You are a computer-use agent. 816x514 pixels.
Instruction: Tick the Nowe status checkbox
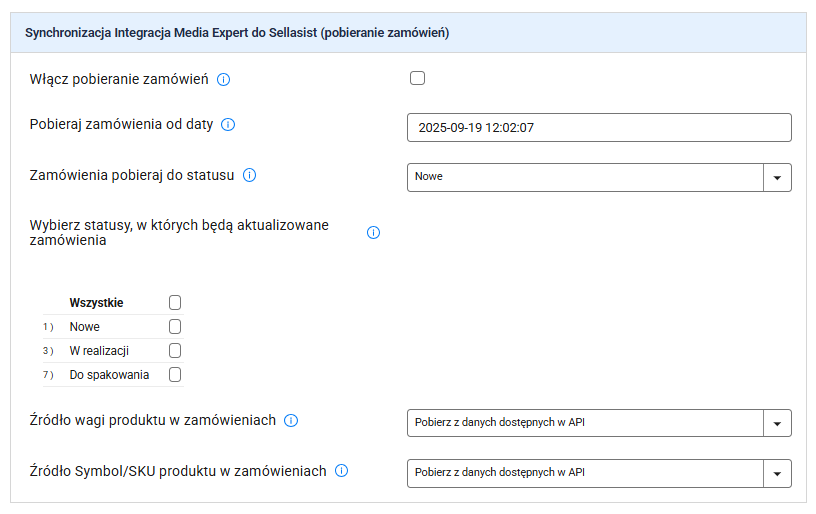point(175,327)
